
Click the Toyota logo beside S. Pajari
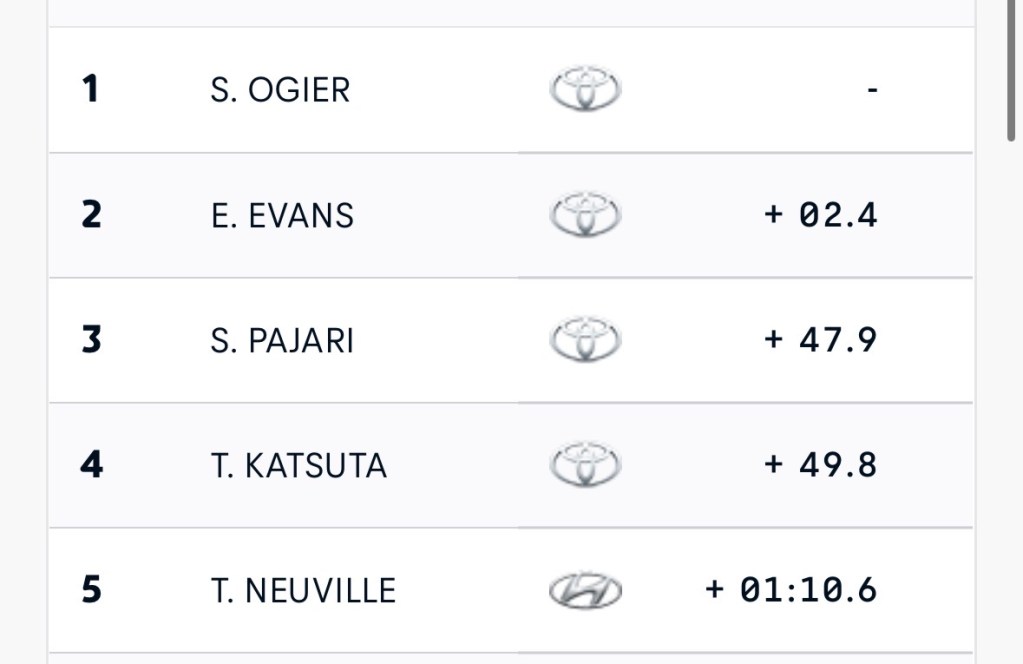[585, 340]
